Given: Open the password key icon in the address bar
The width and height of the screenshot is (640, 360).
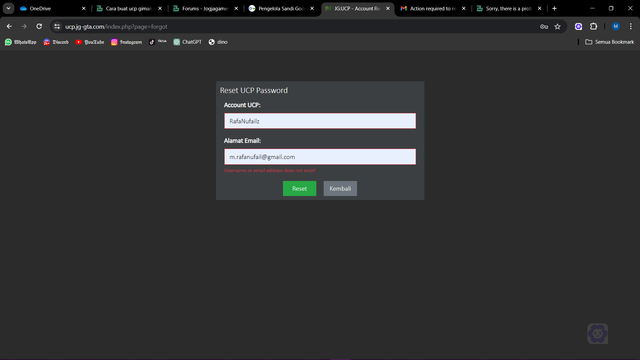Looking at the screenshot, I should 544,27.
